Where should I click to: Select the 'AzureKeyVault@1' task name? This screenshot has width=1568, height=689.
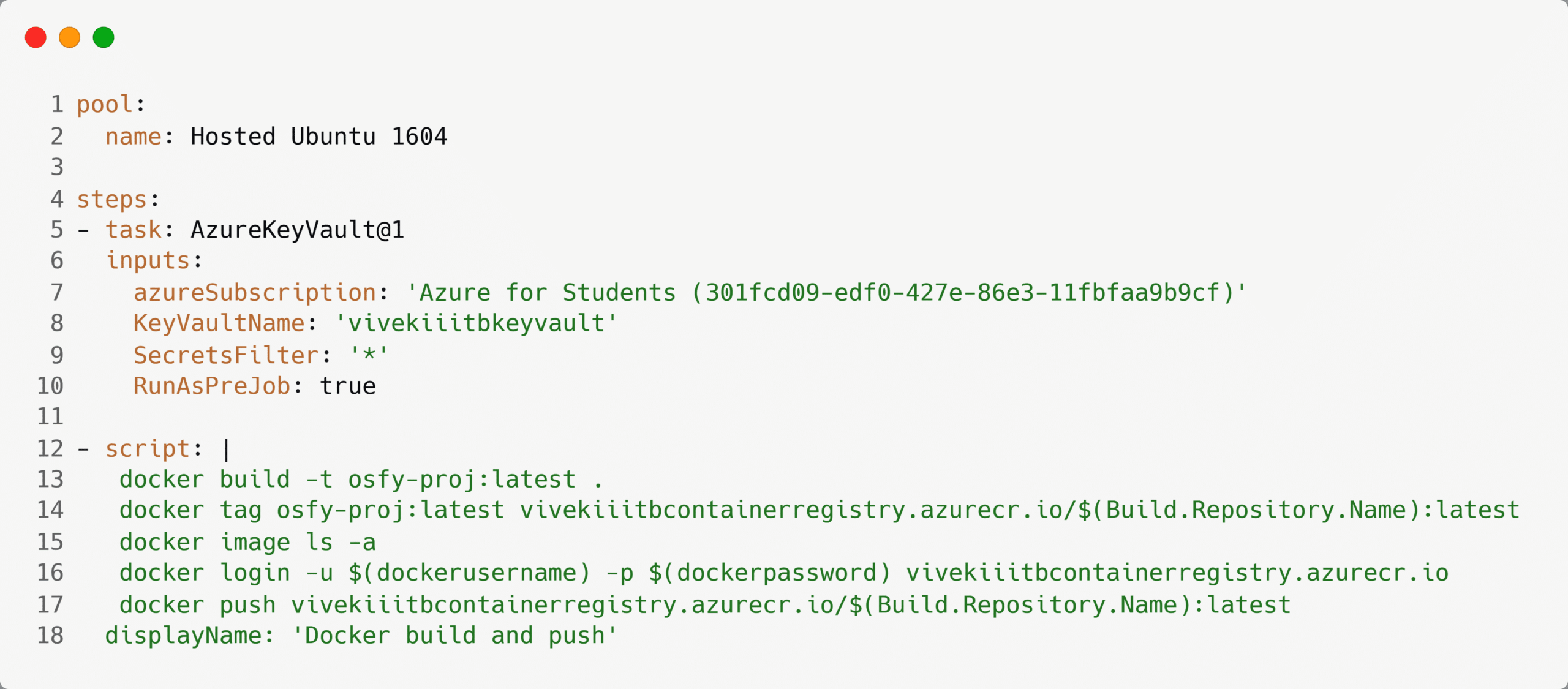[297, 230]
